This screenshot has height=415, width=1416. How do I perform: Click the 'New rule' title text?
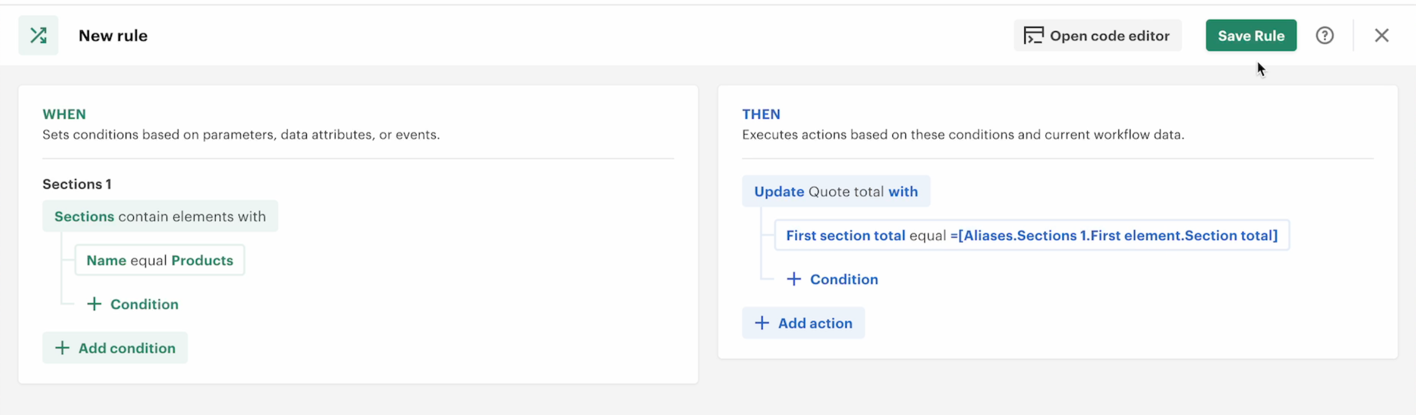[x=113, y=36]
